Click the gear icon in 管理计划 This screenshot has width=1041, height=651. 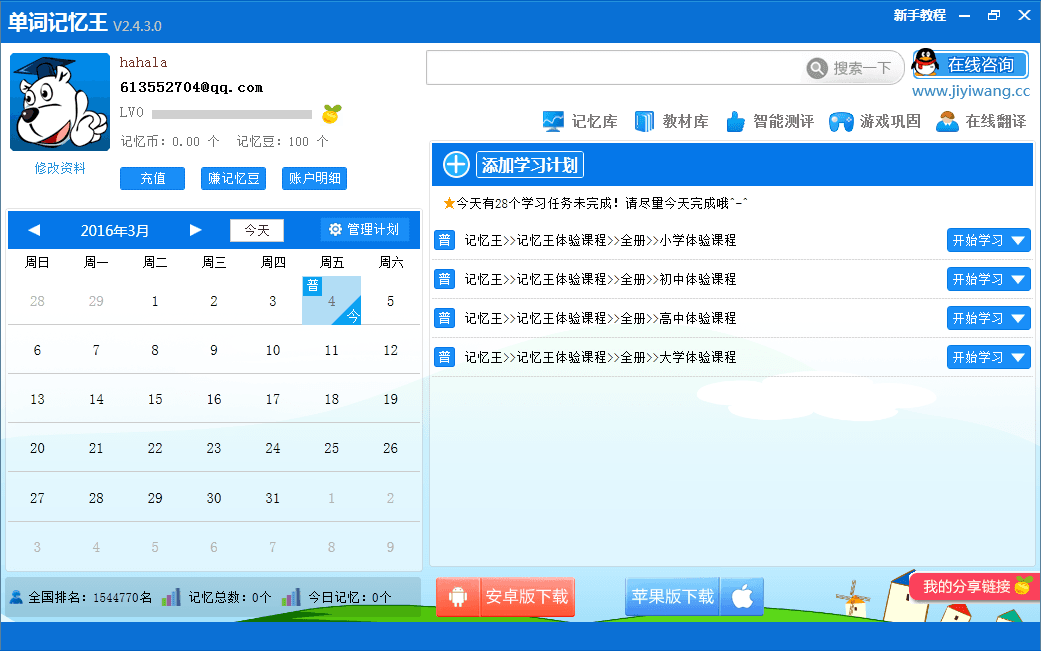click(x=335, y=230)
